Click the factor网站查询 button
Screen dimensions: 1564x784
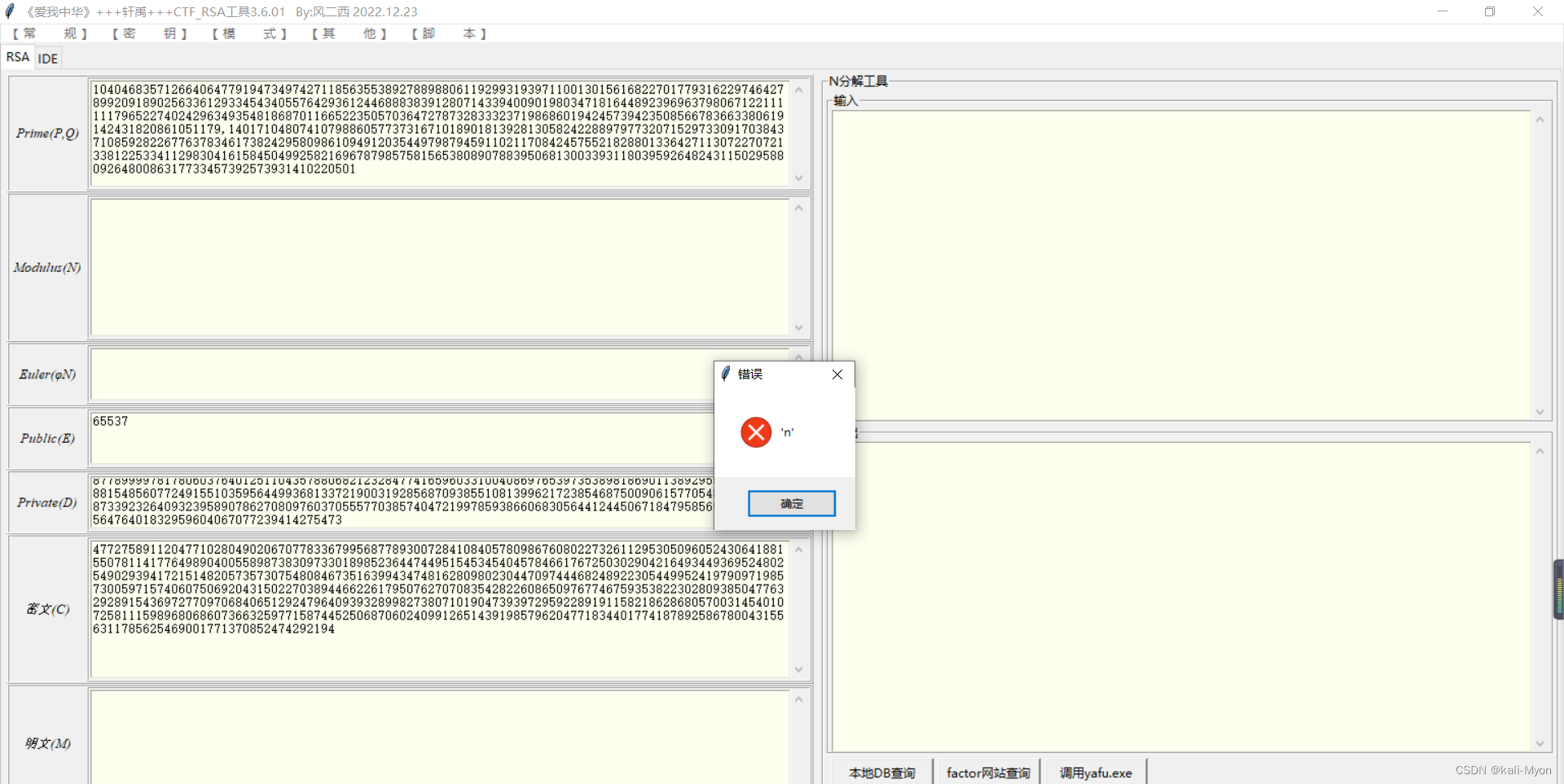[x=987, y=773]
